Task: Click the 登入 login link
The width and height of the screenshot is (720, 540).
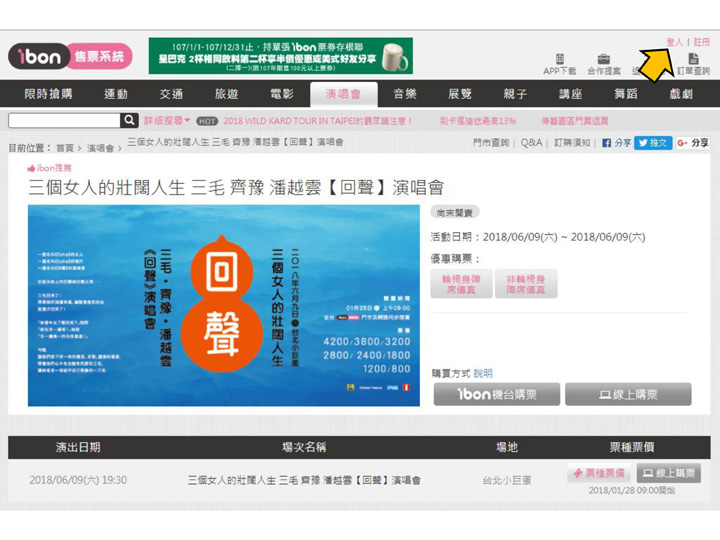Action: pyautogui.click(x=674, y=42)
